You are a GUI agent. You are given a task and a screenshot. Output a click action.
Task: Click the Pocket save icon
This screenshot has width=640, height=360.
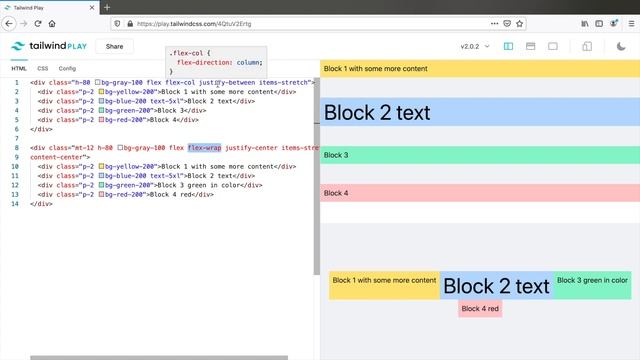coord(507,24)
